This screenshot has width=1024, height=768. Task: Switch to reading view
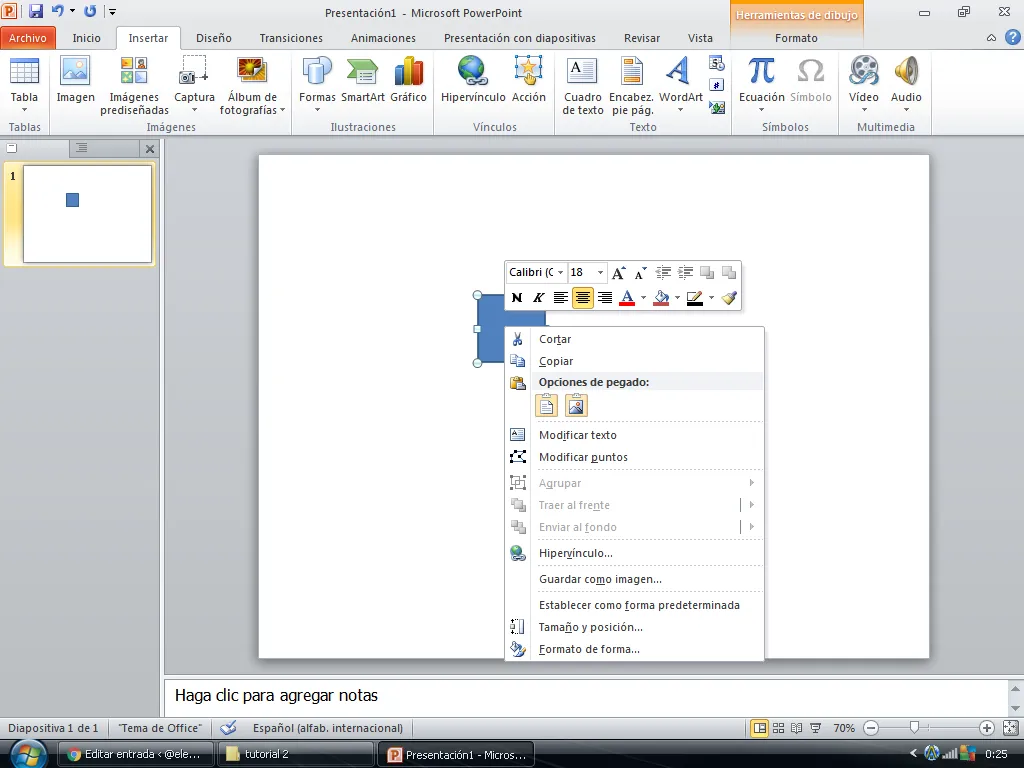(797, 728)
